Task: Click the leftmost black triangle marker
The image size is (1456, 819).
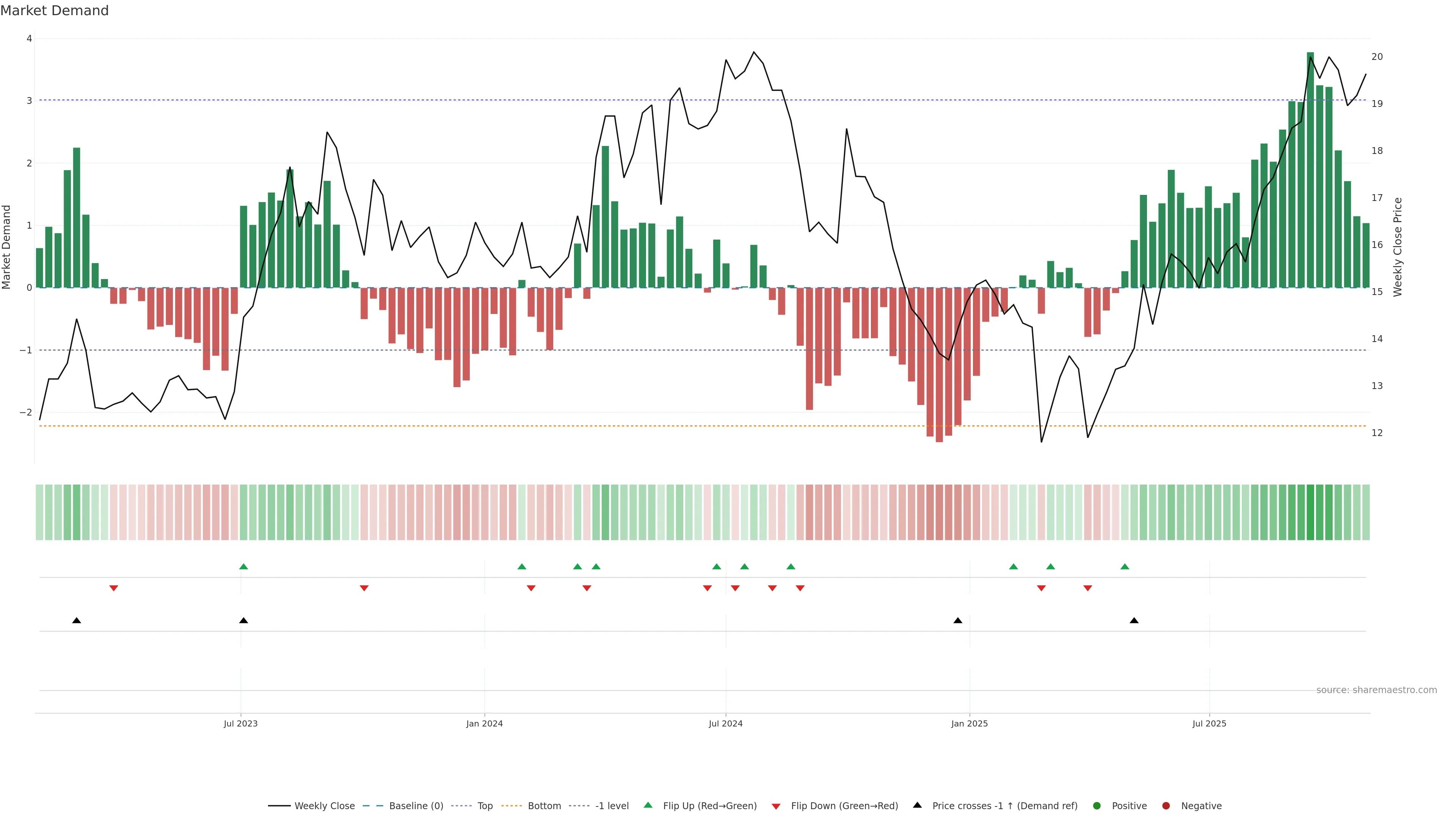Action: [x=77, y=621]
